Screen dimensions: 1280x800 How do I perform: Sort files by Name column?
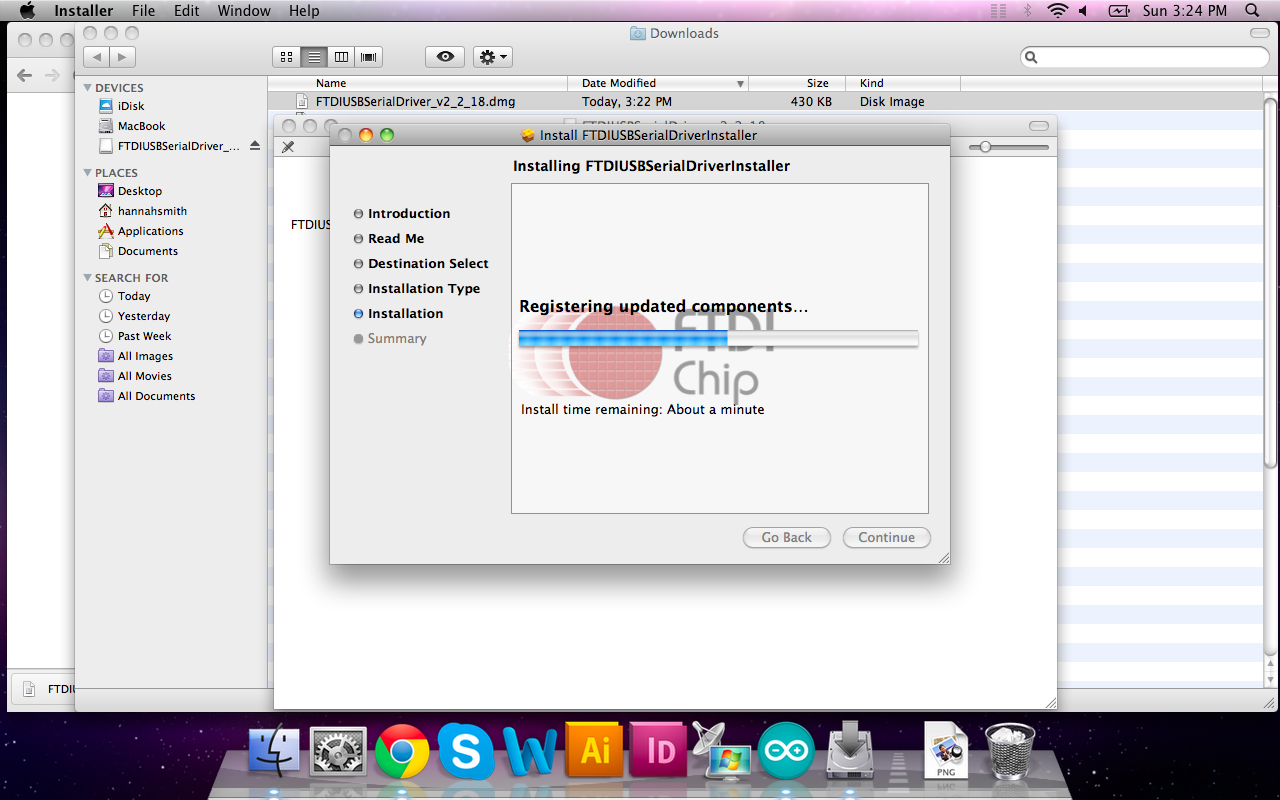point(417,83)
